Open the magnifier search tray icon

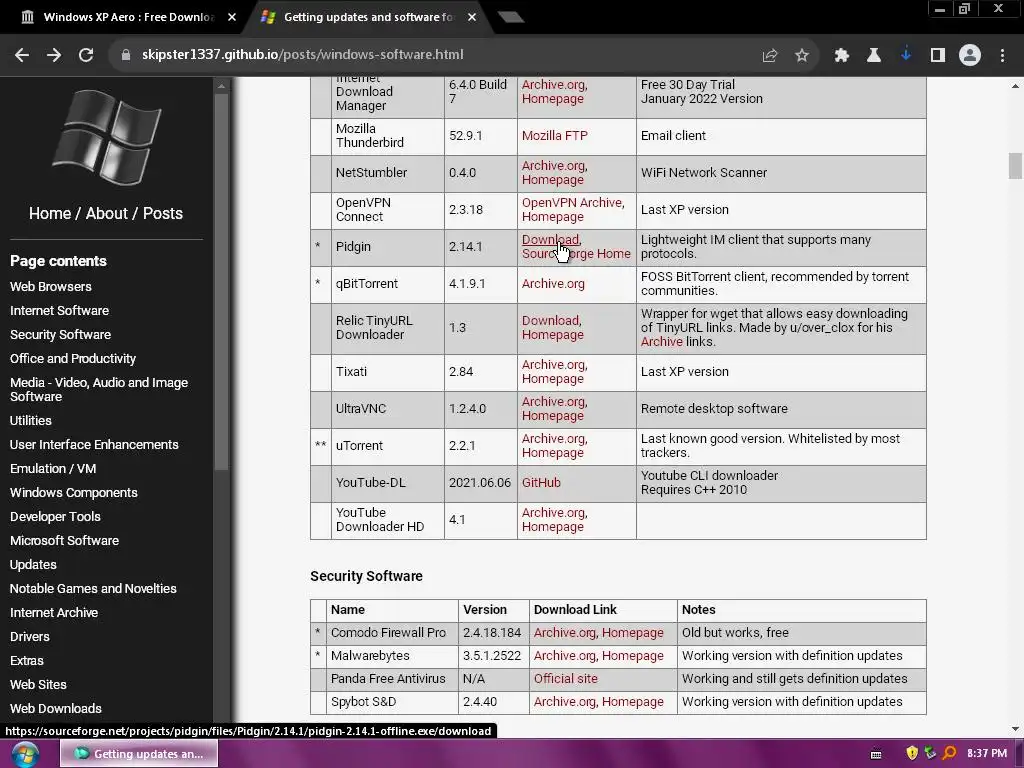(950, 754)
